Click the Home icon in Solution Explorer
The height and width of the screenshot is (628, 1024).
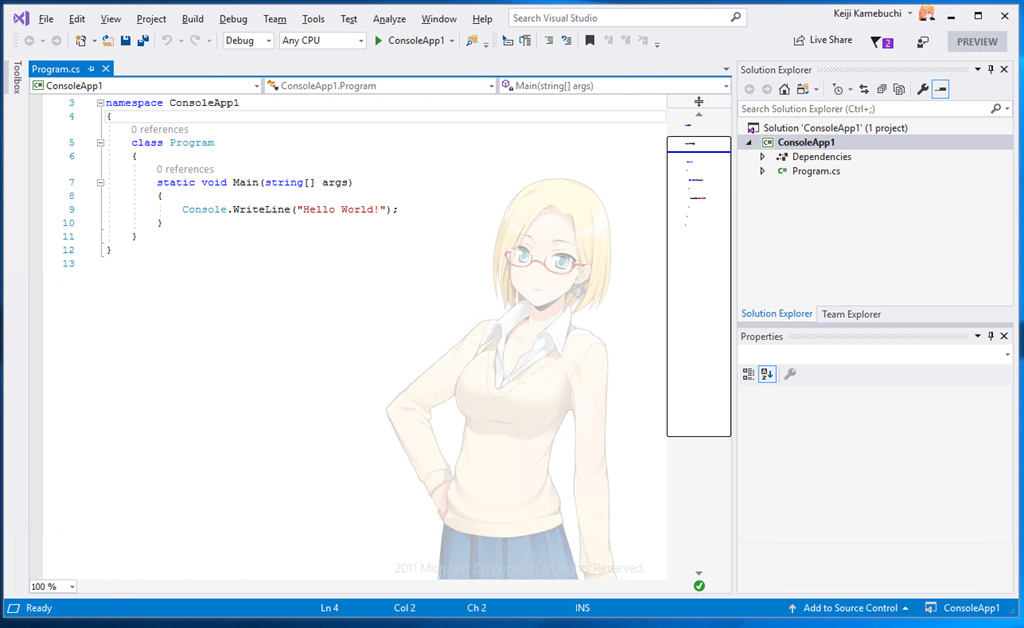pos(785,90)
